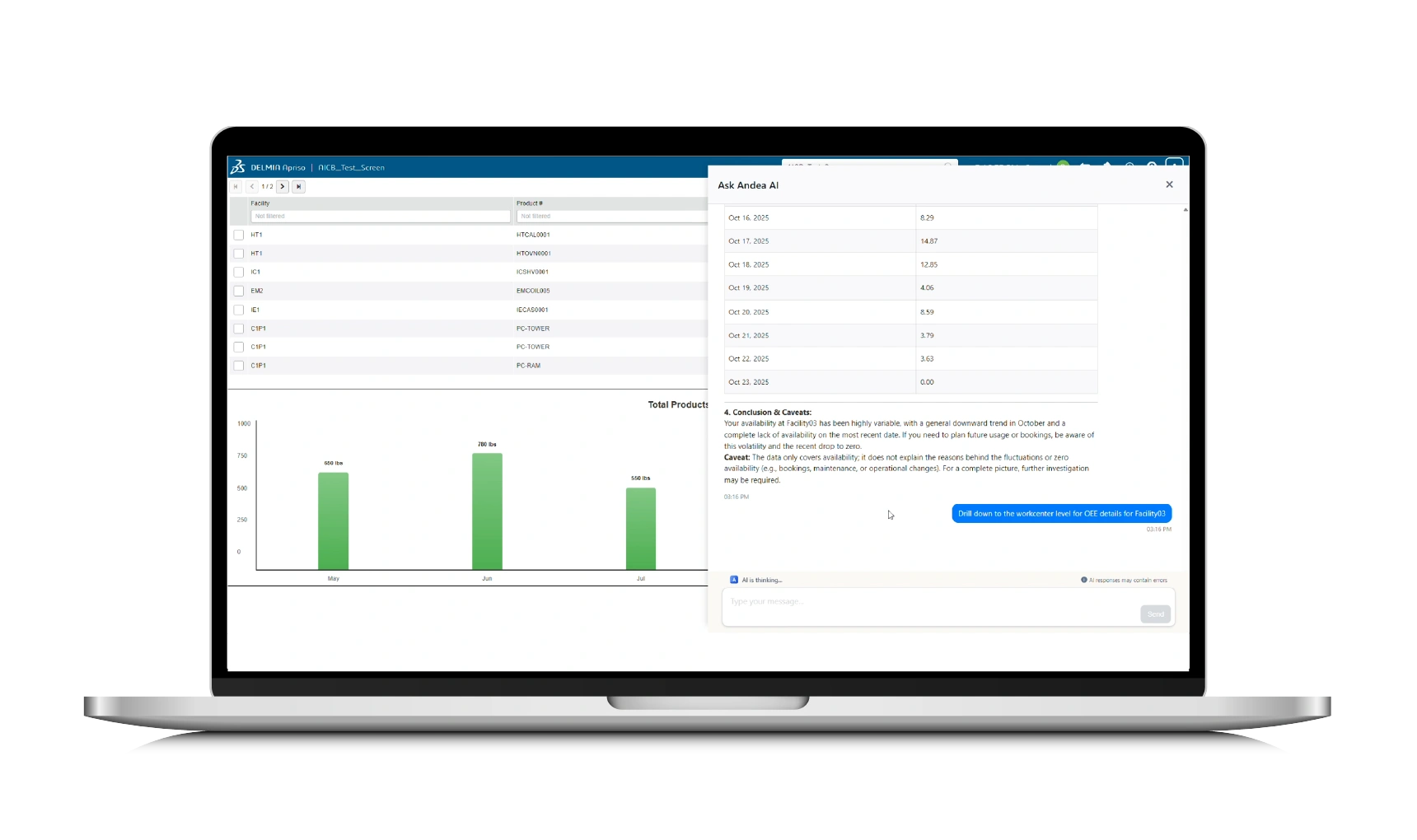This screenshot has height=840, width=1417.
Task: Click the Jun bar in the chart
Action: 487,511
